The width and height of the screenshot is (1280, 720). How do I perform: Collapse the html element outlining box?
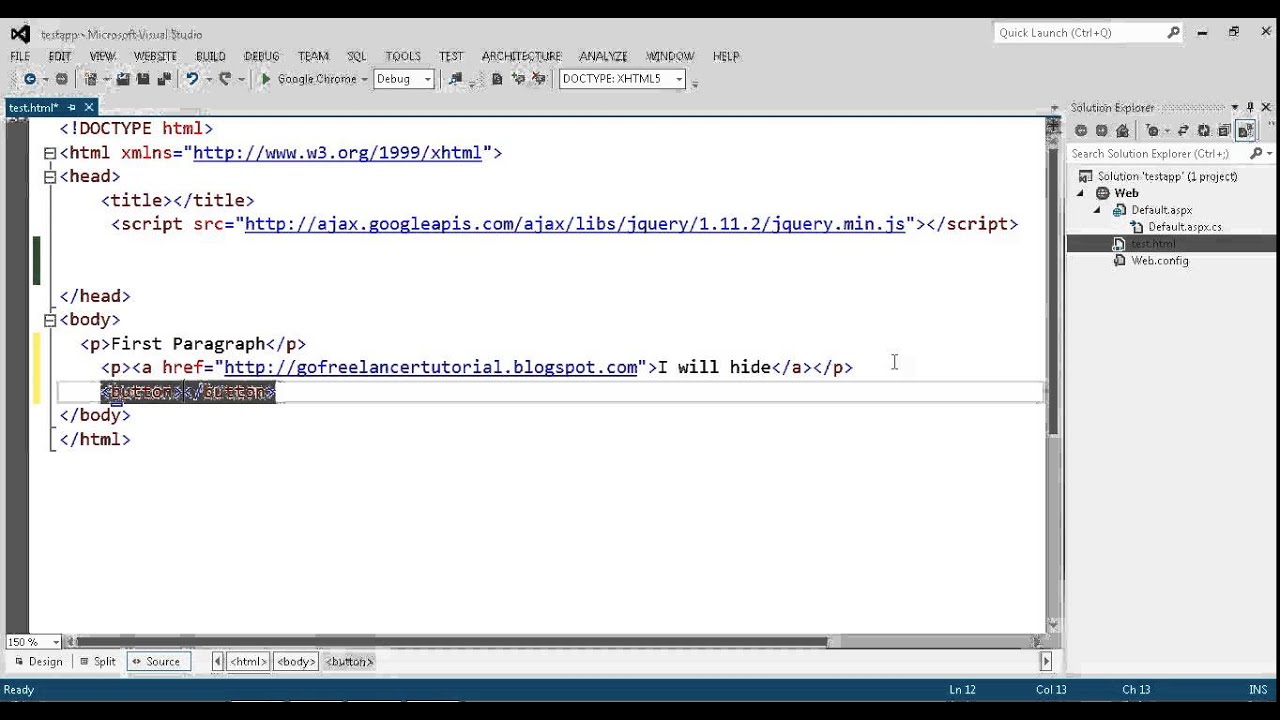pos(49,153)
